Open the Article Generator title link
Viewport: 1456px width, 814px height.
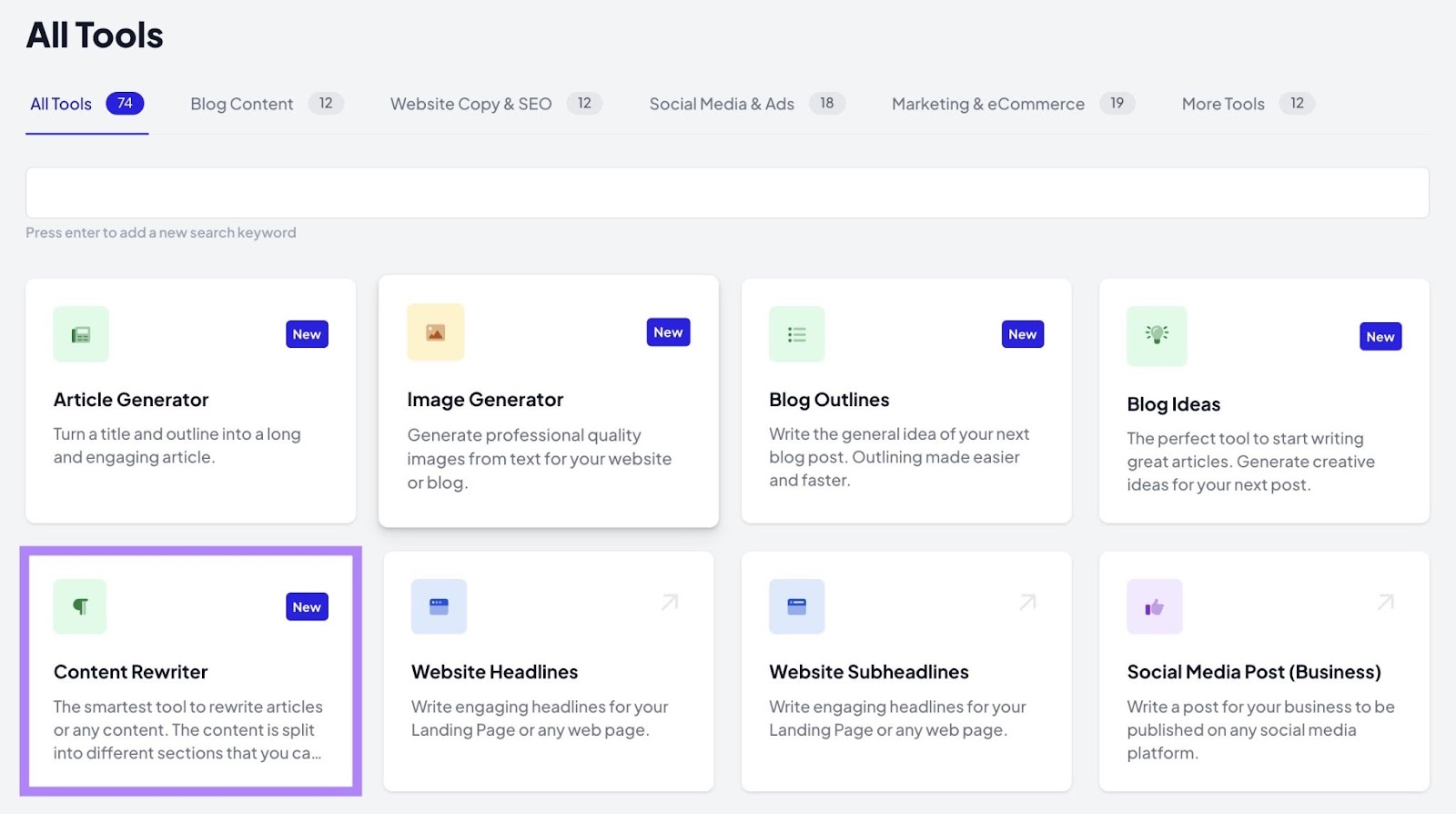tap(131, 400)
